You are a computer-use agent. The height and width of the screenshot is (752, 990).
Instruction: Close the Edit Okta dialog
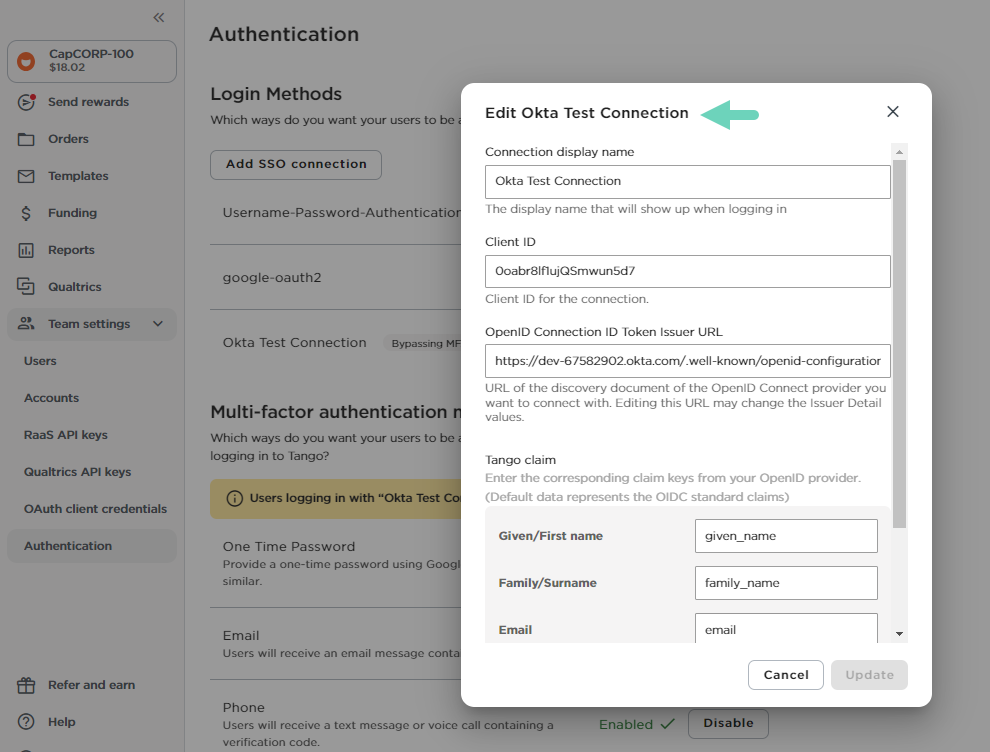pos(893,112)
